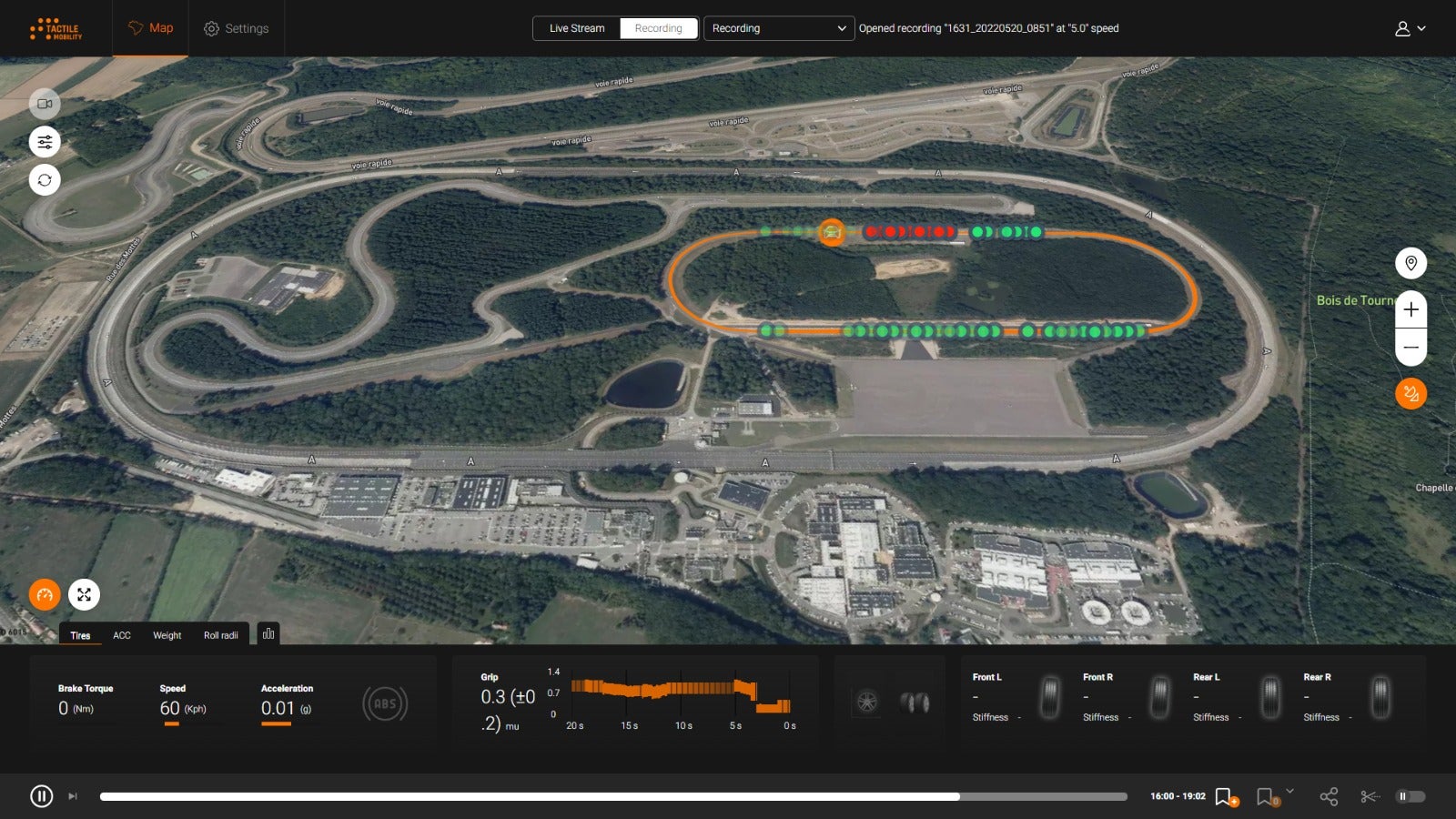Click the refresh map button
The width and height of the screenshot is (1456, 819).
(x=45, y=180)
